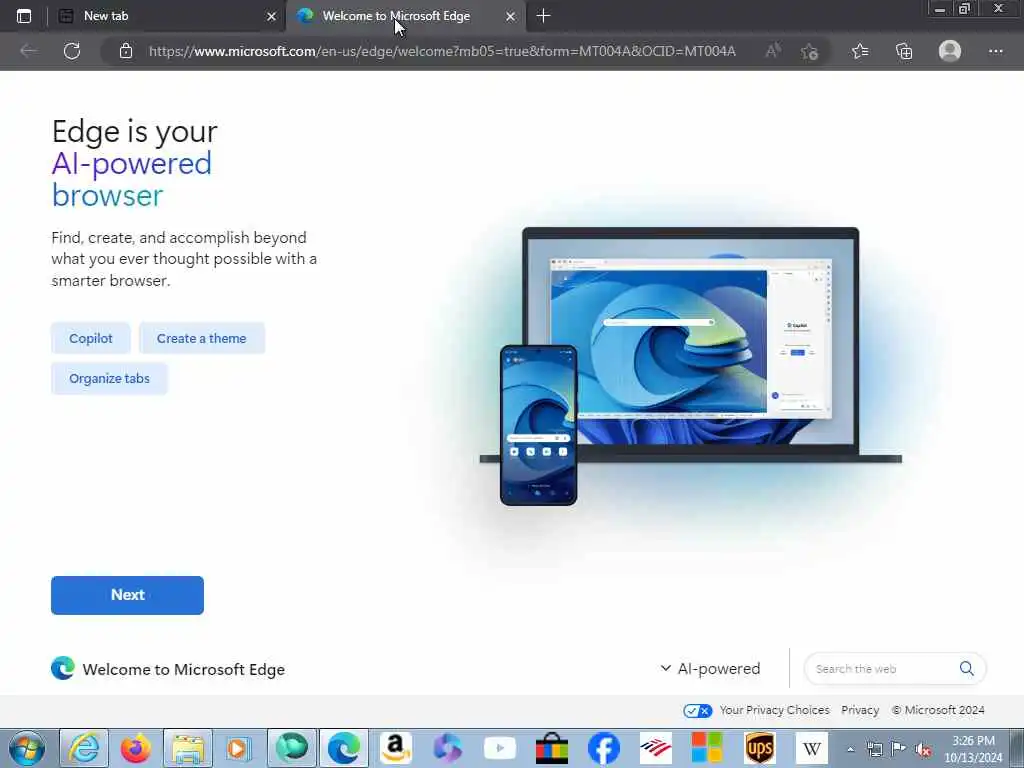Viewport: 1024px width, 768px height.
Task: Click the Copilot button
Action: 91,338
